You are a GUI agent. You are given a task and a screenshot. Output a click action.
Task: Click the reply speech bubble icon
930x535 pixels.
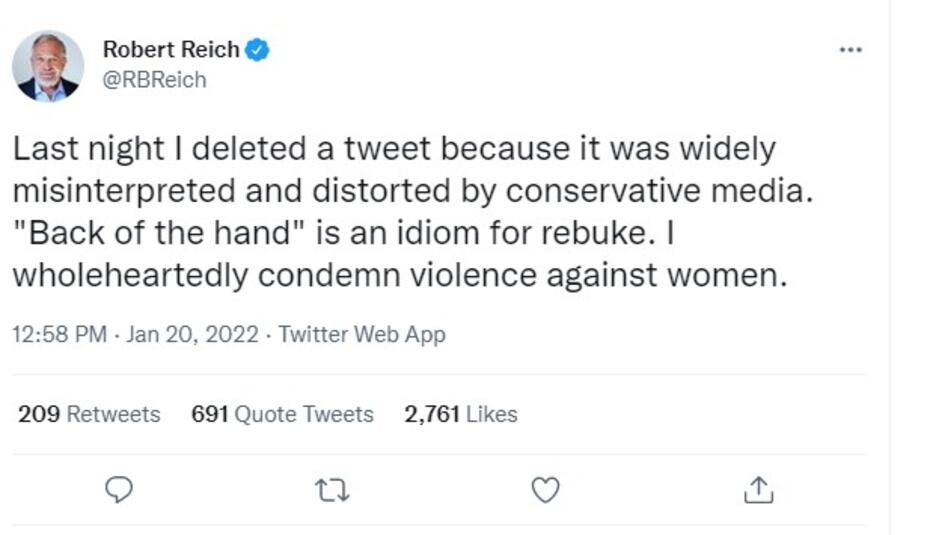119,489
